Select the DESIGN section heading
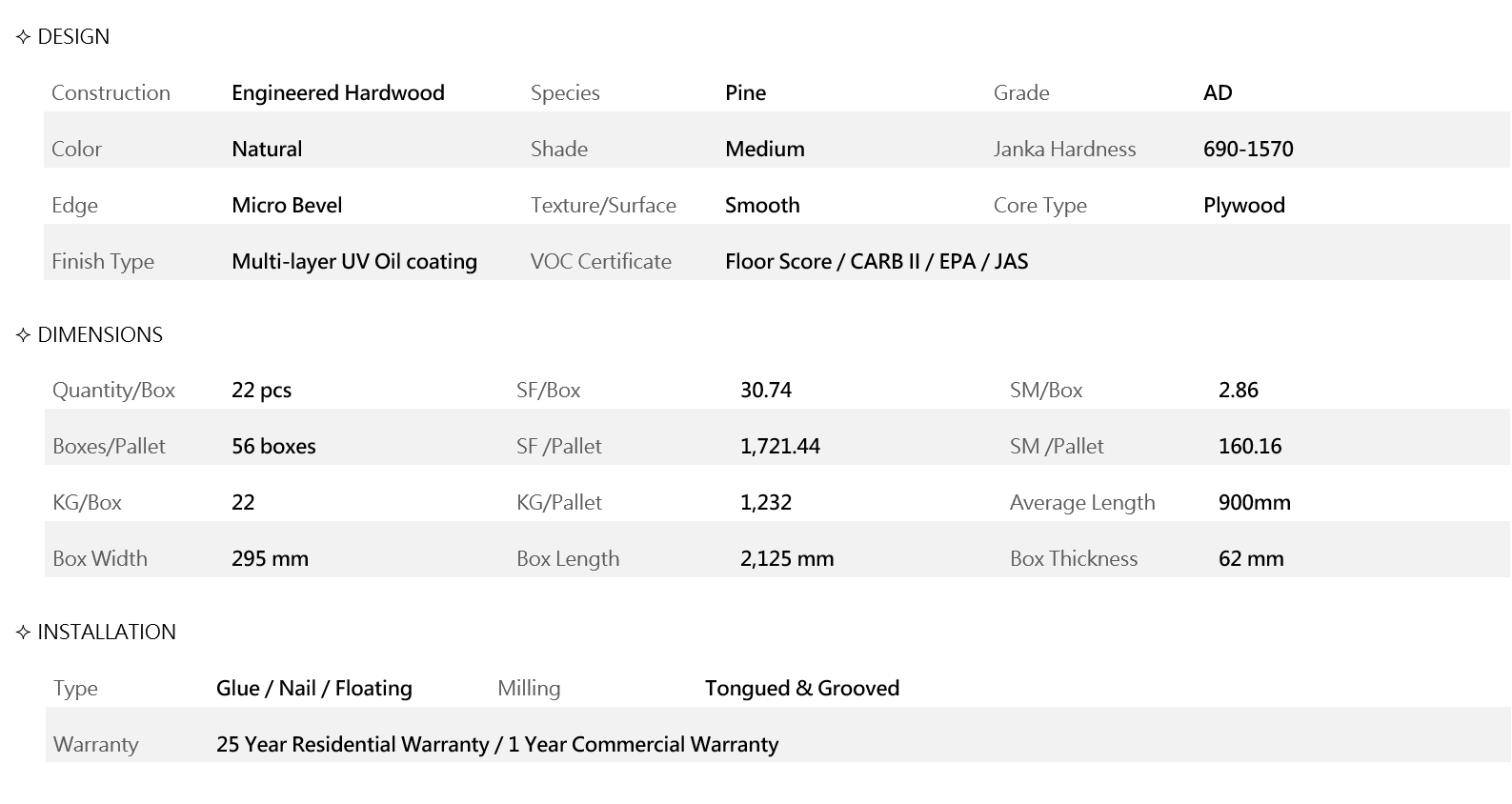Screen dimensions: 1512x804 73,37
